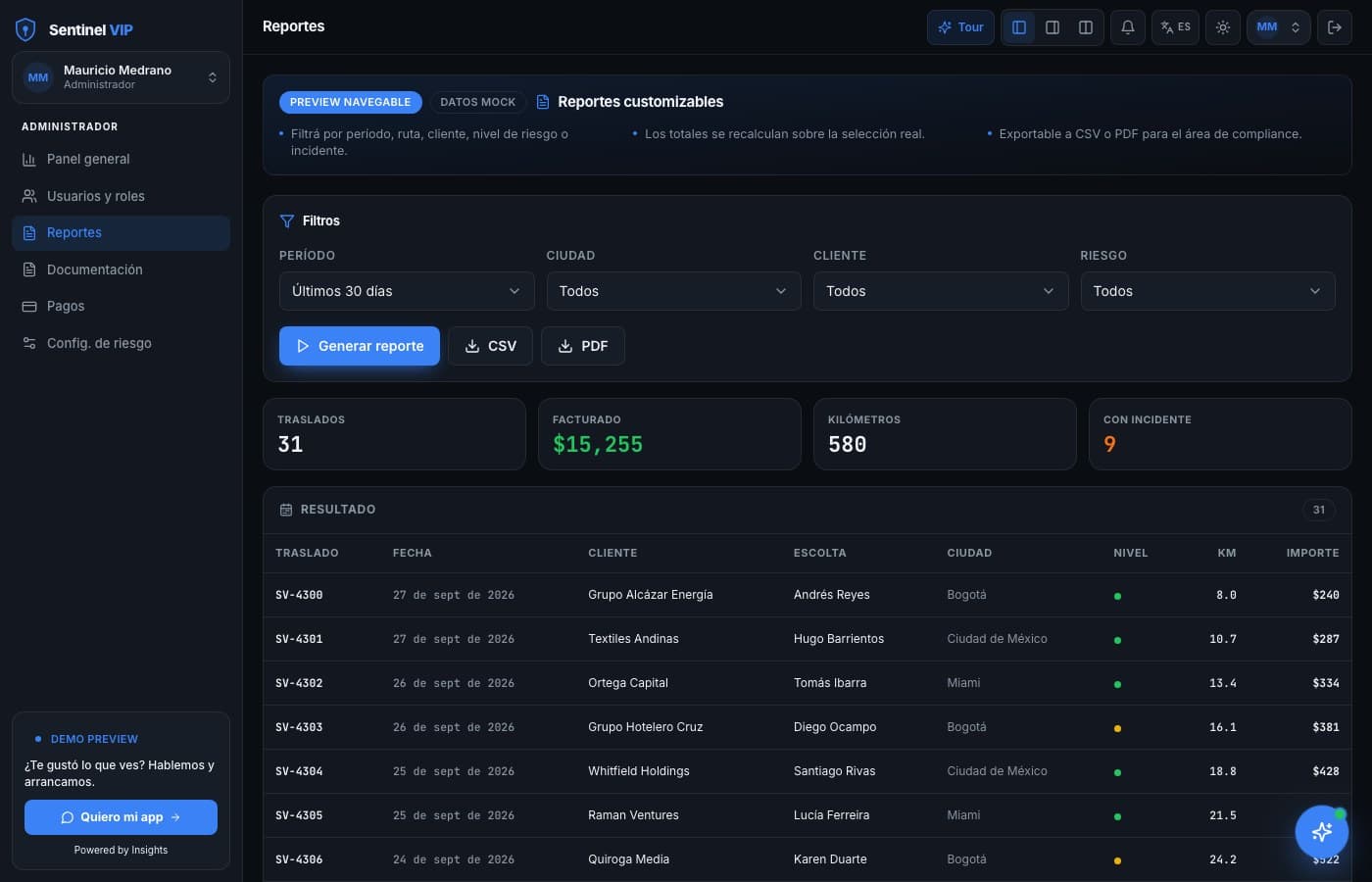This screenshot has width=1372, height=882.
Task: Click the Facturado $15,255 card
Action: [x=669, y=434]
